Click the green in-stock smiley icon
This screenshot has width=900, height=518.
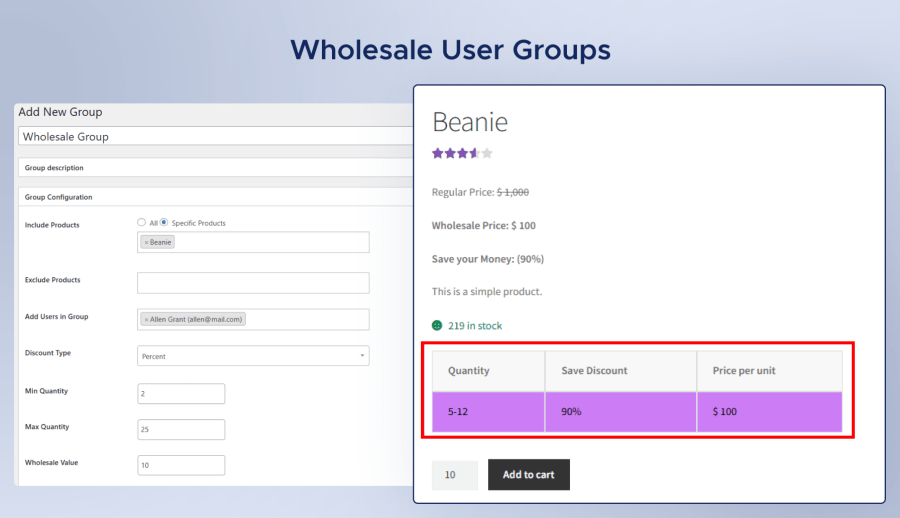coord(437,326)
